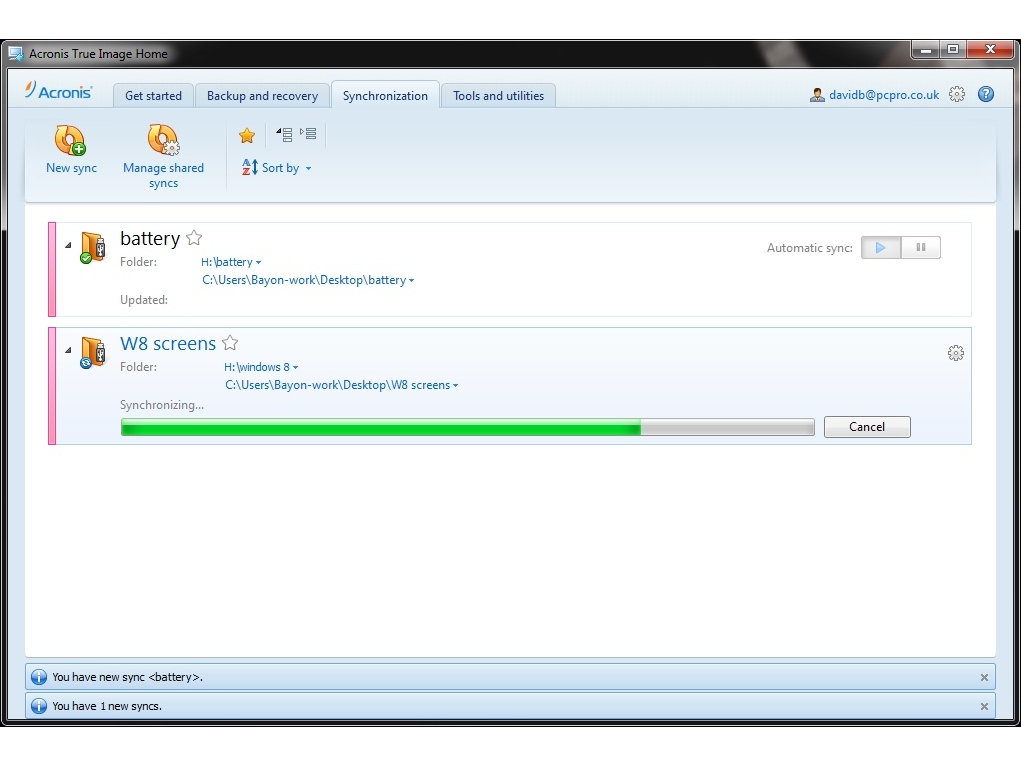
Task: Dismiss the new sync battery notification
Action: tap(984, 677)
